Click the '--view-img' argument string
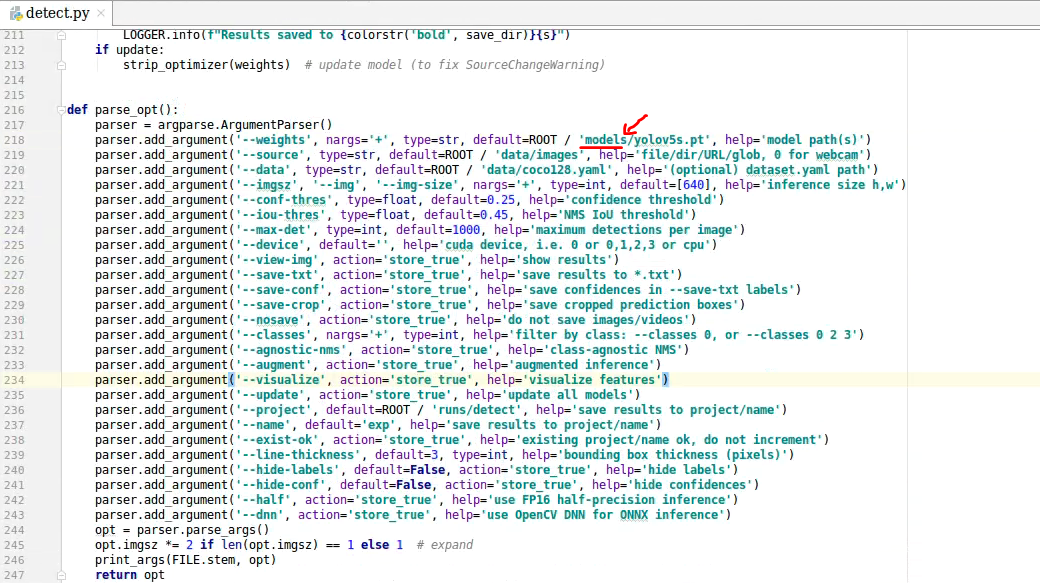The height and width of the screenshot is (583, 1040). tap(277, 260)
